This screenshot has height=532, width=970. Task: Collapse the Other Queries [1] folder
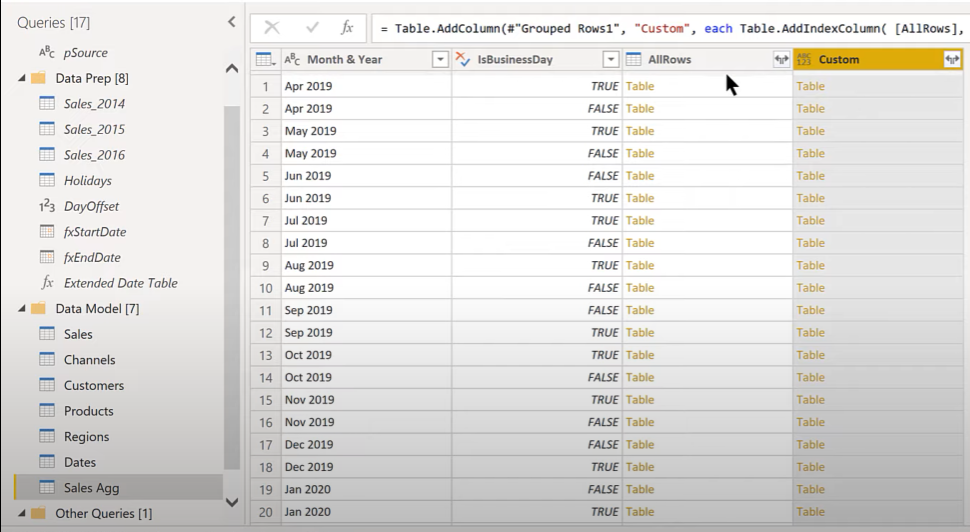pyautogui.click(x=22, y=513)
